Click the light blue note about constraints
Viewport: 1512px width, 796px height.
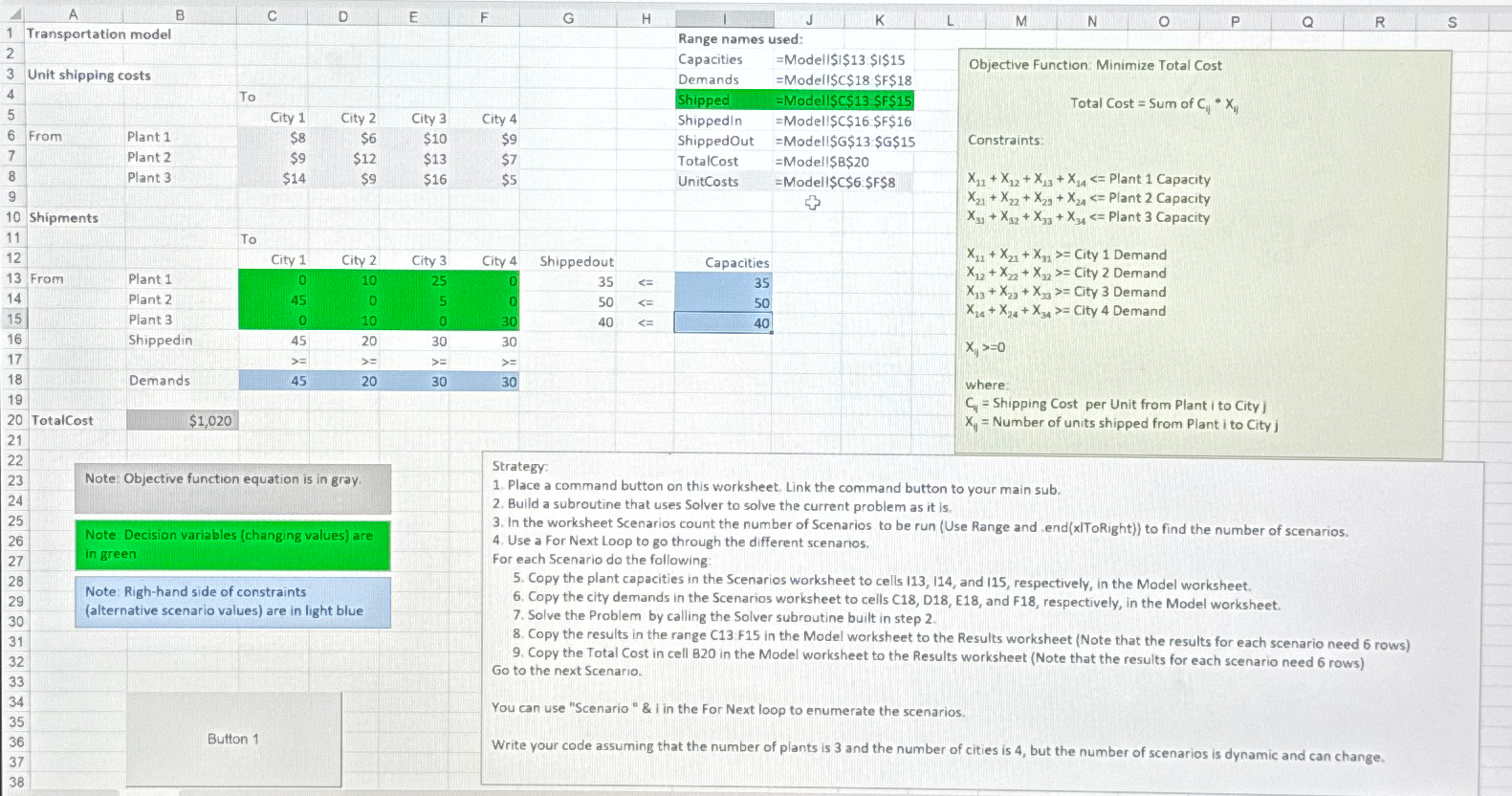point(232,602)
